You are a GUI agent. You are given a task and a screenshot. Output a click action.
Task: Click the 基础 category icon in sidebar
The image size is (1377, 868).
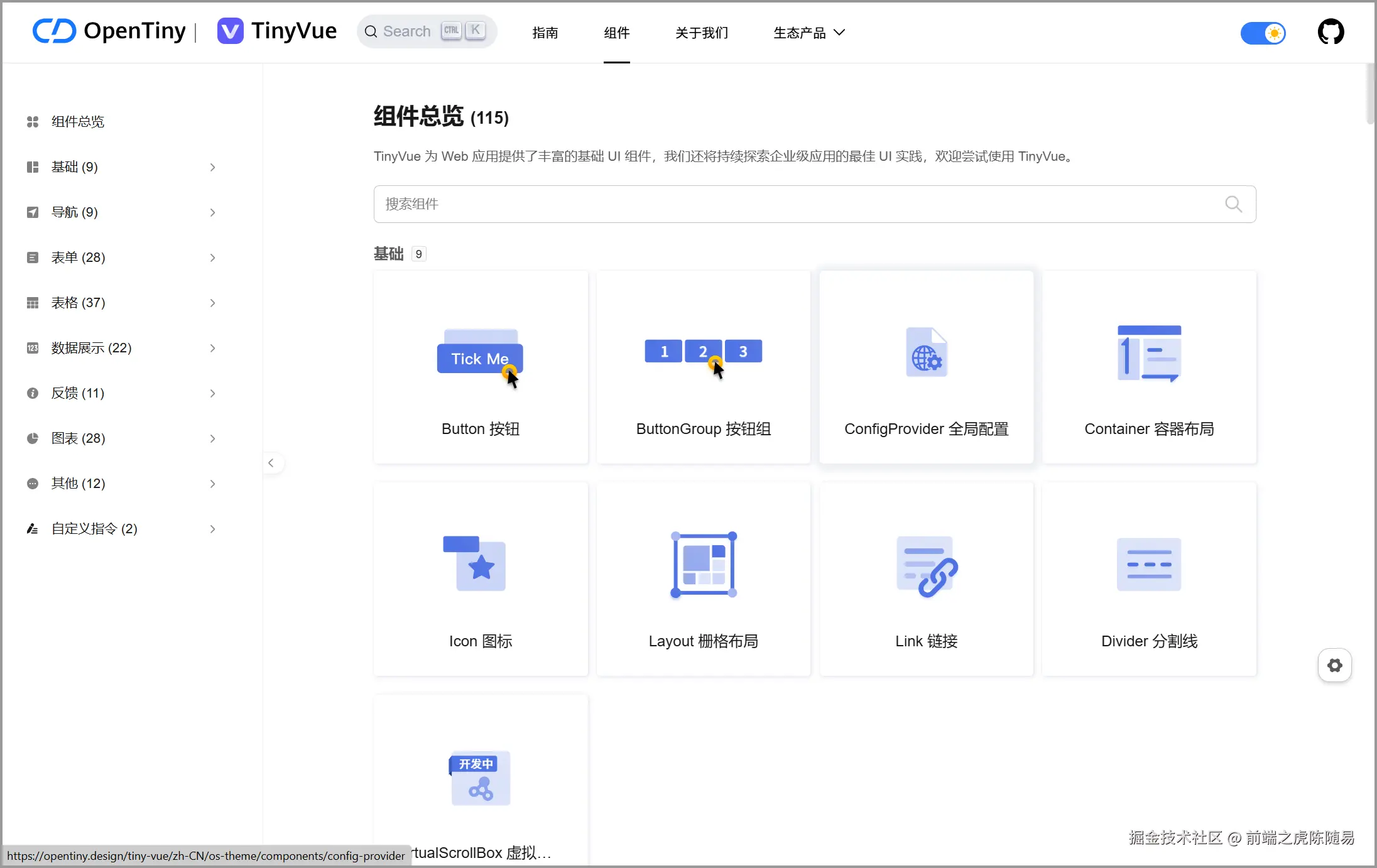[x=33, y=166]
